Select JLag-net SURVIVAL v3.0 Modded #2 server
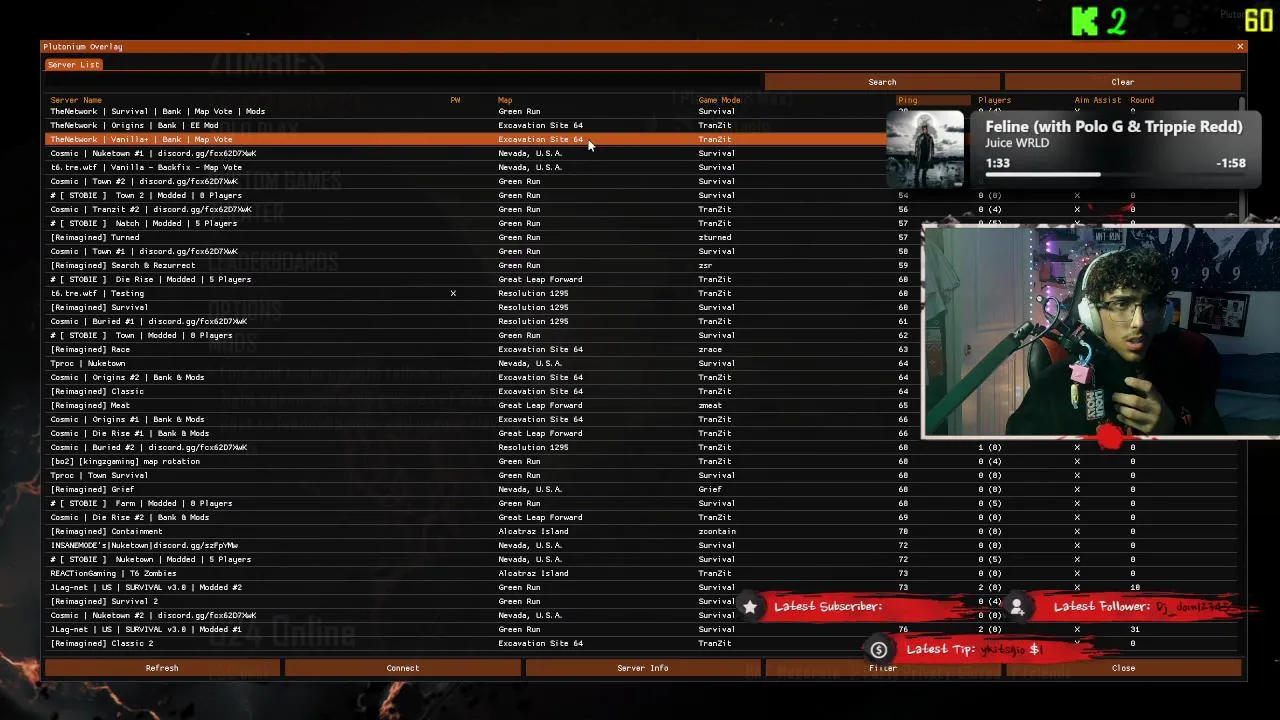This screenshot has width=1280, height=720. point(641,587)
